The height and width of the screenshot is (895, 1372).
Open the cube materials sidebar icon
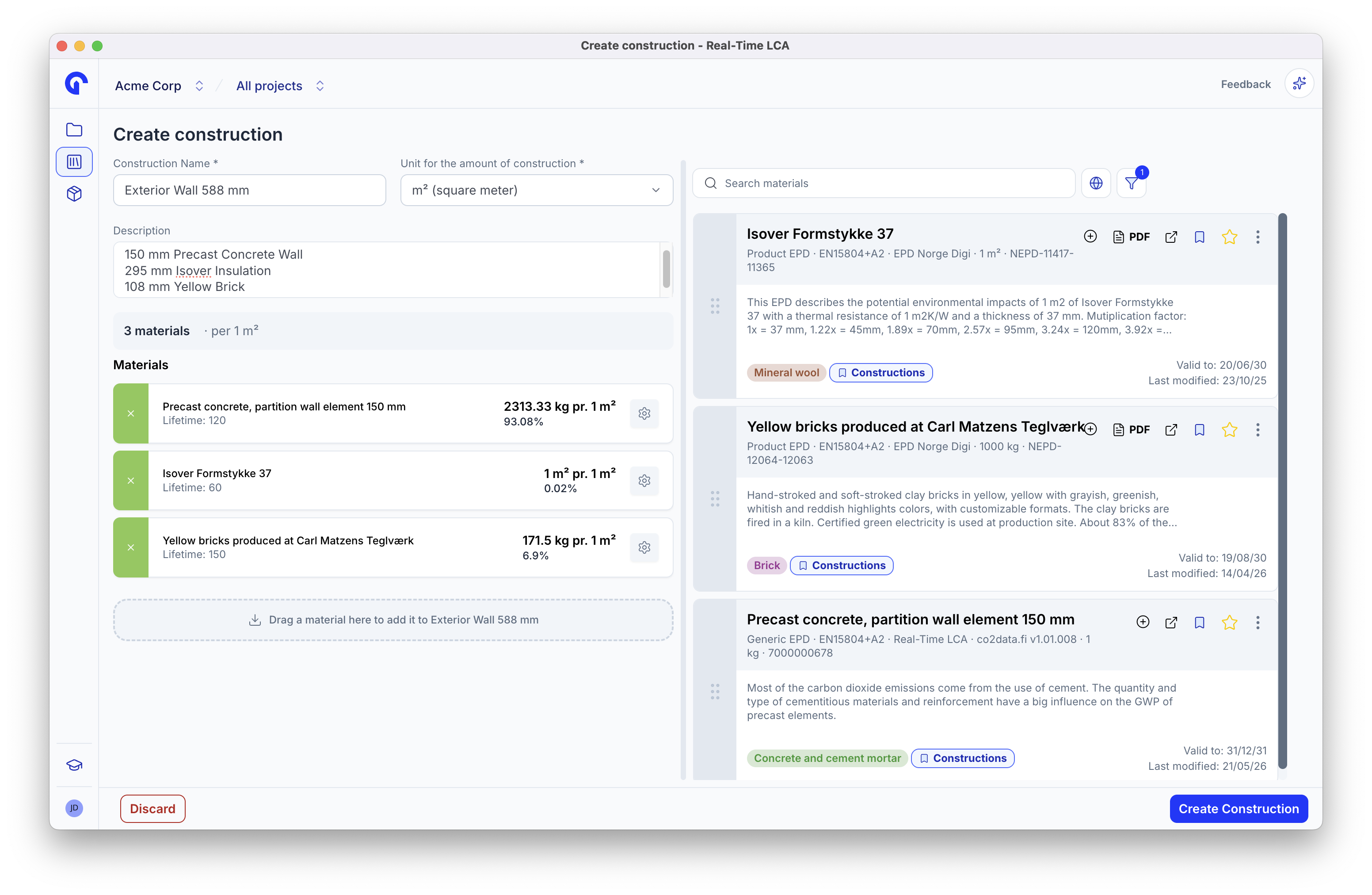pos(74,194)
